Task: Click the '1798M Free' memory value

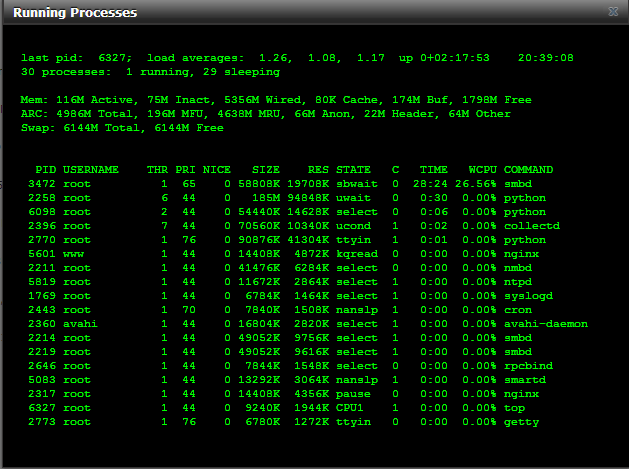Action: [x=497, y=100]
